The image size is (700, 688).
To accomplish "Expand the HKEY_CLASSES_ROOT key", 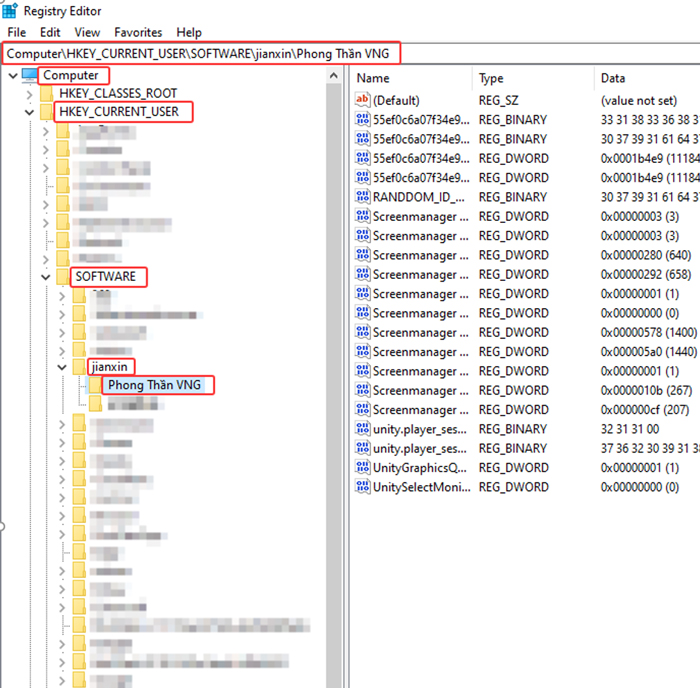I will pos(29,94).
